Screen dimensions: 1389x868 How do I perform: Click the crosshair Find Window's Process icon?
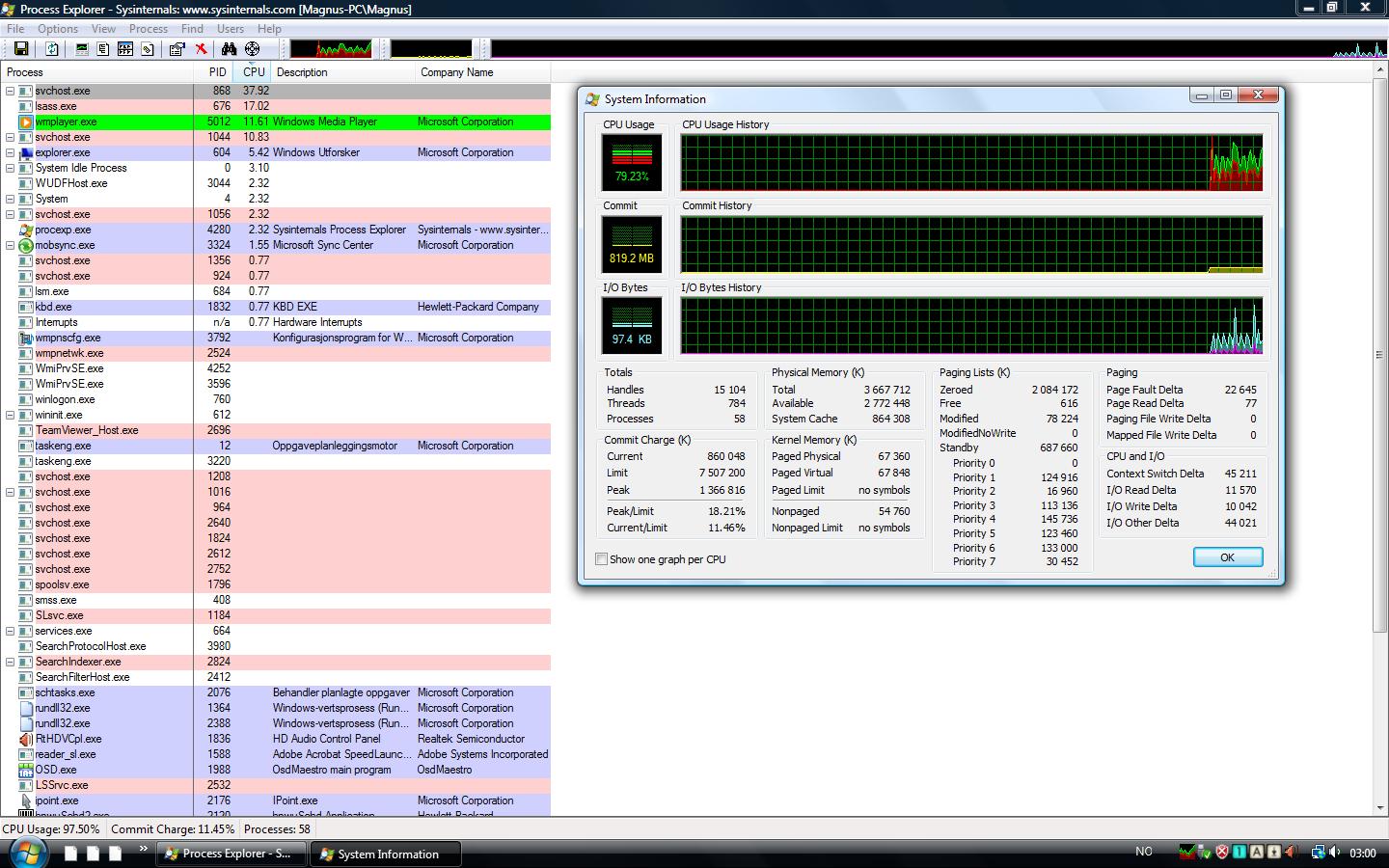click(x=253, y=48)
